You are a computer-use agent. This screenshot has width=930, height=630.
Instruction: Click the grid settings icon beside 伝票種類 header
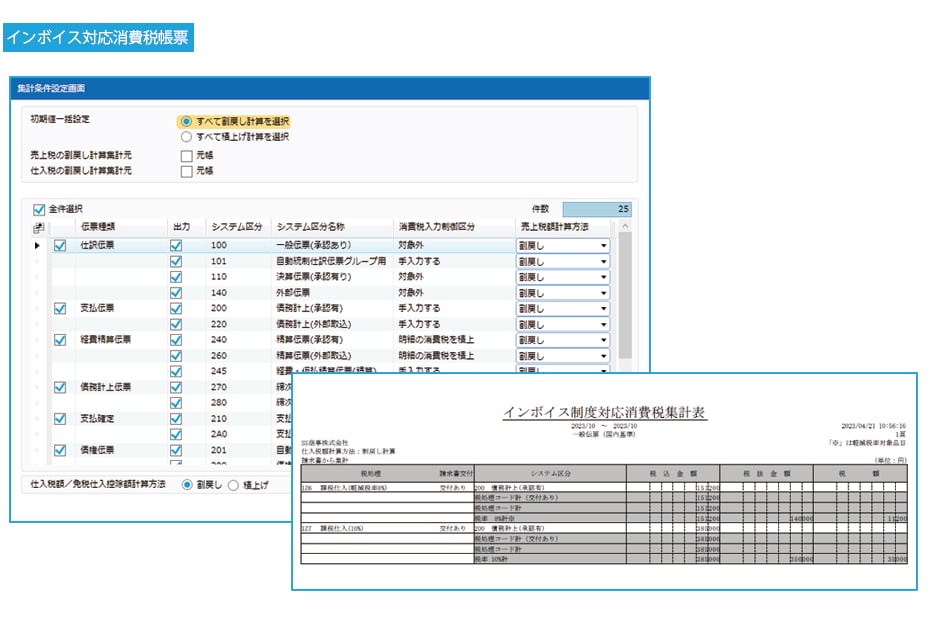coord(39,227)
